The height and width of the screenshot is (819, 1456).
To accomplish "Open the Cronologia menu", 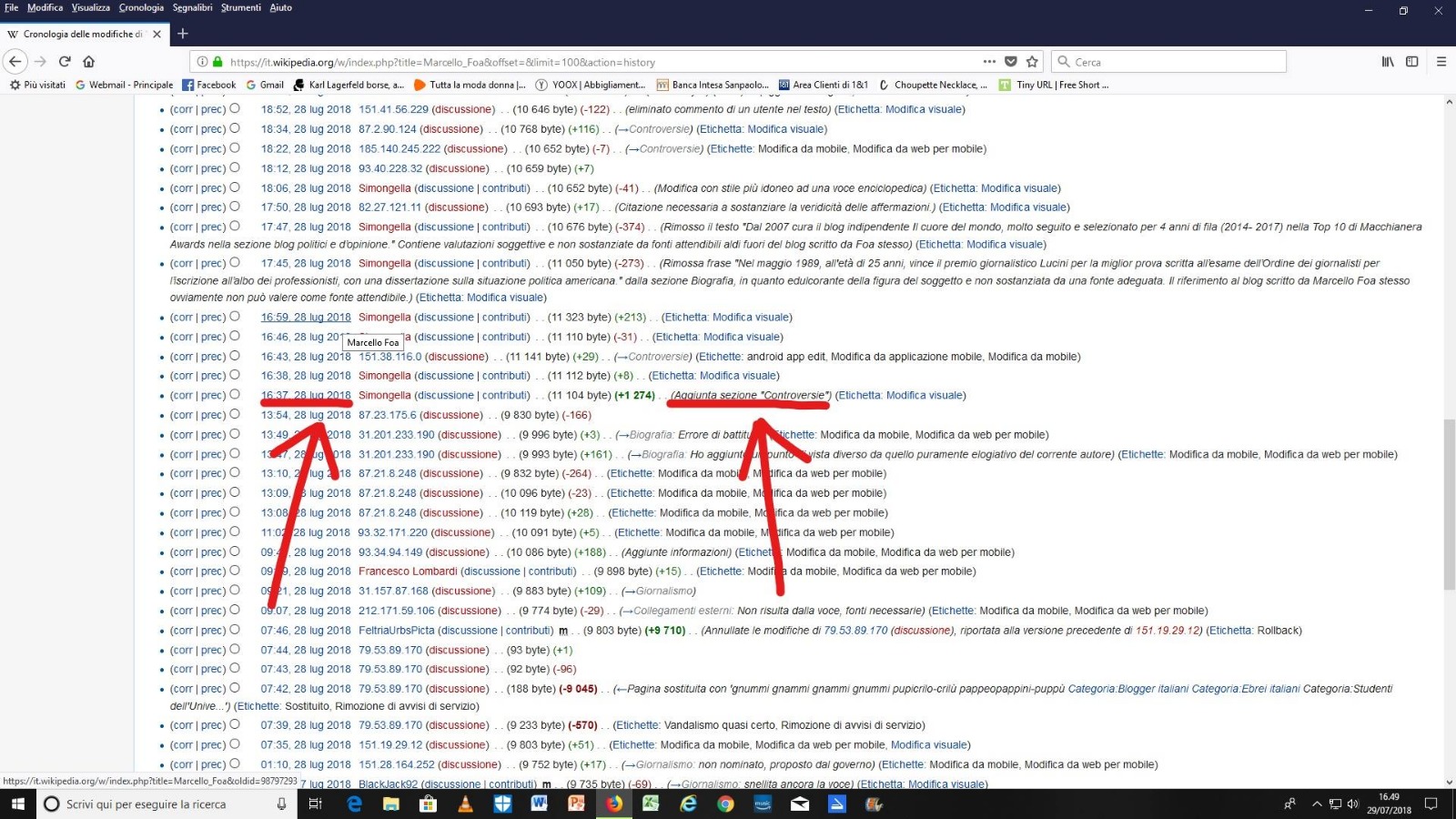I will [141, 7].
